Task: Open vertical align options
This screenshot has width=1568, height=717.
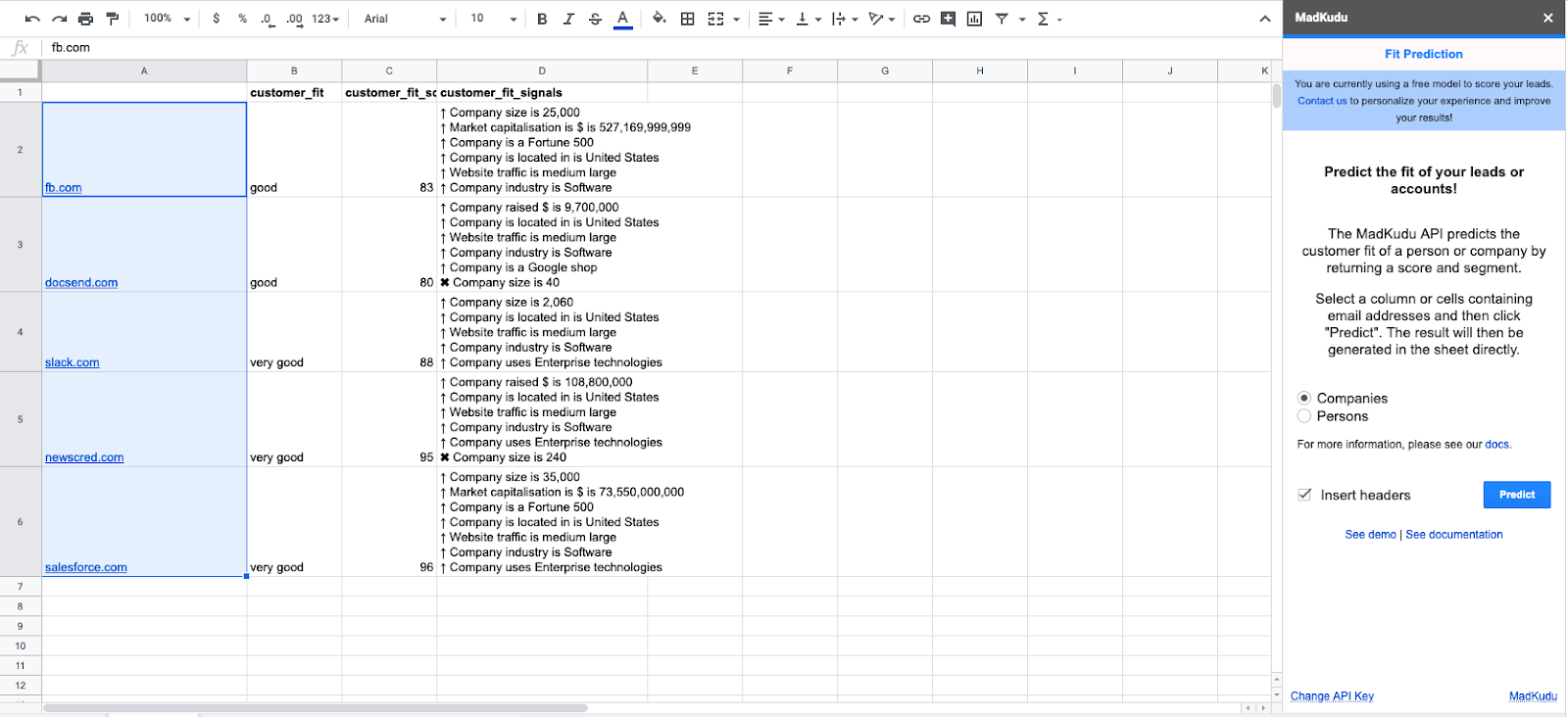Action: (x=808, y=19)
